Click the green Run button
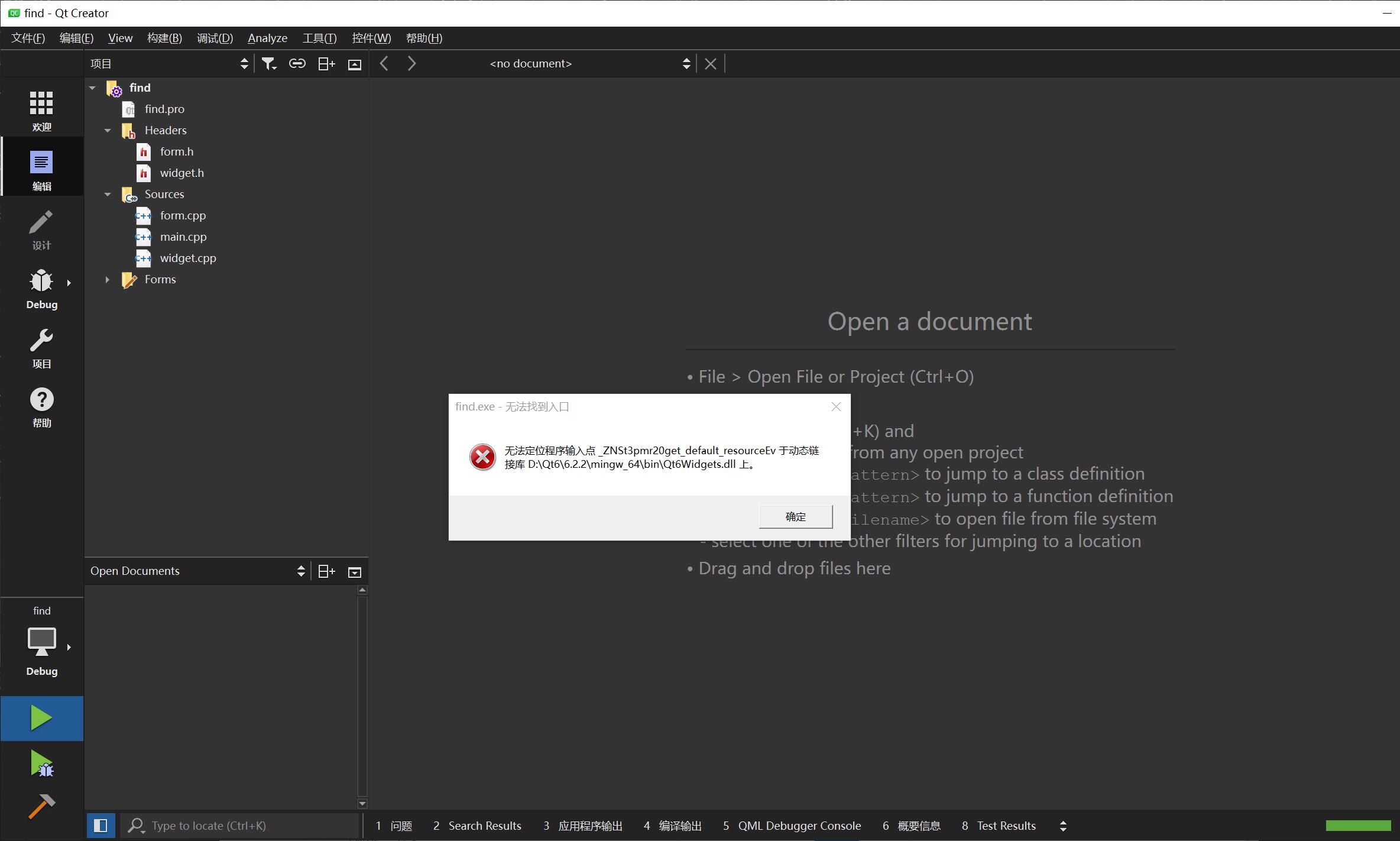 click(41, 718)
